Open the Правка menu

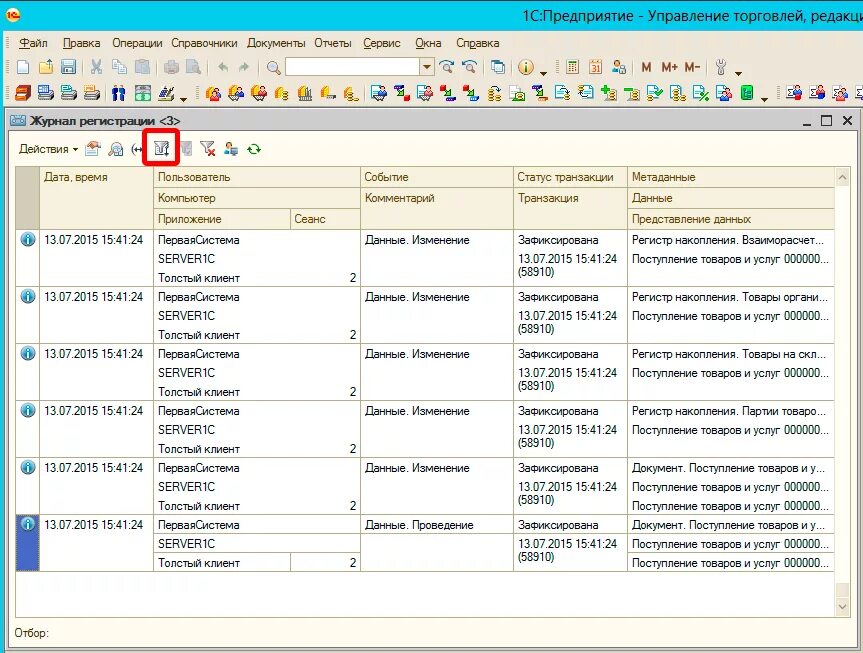click(81, 43)
